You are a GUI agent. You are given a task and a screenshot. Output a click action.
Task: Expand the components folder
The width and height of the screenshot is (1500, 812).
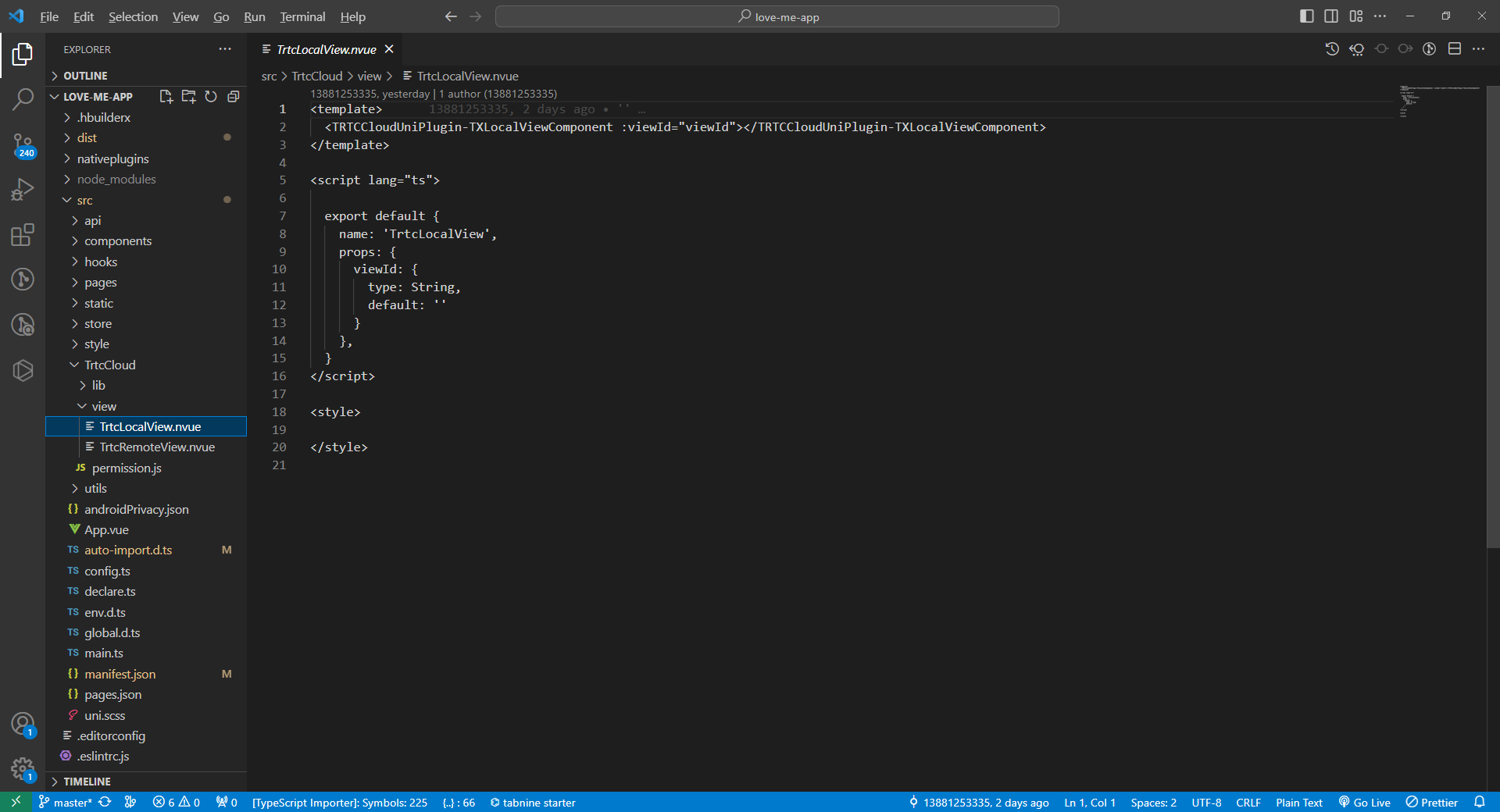tap(118, 241)
